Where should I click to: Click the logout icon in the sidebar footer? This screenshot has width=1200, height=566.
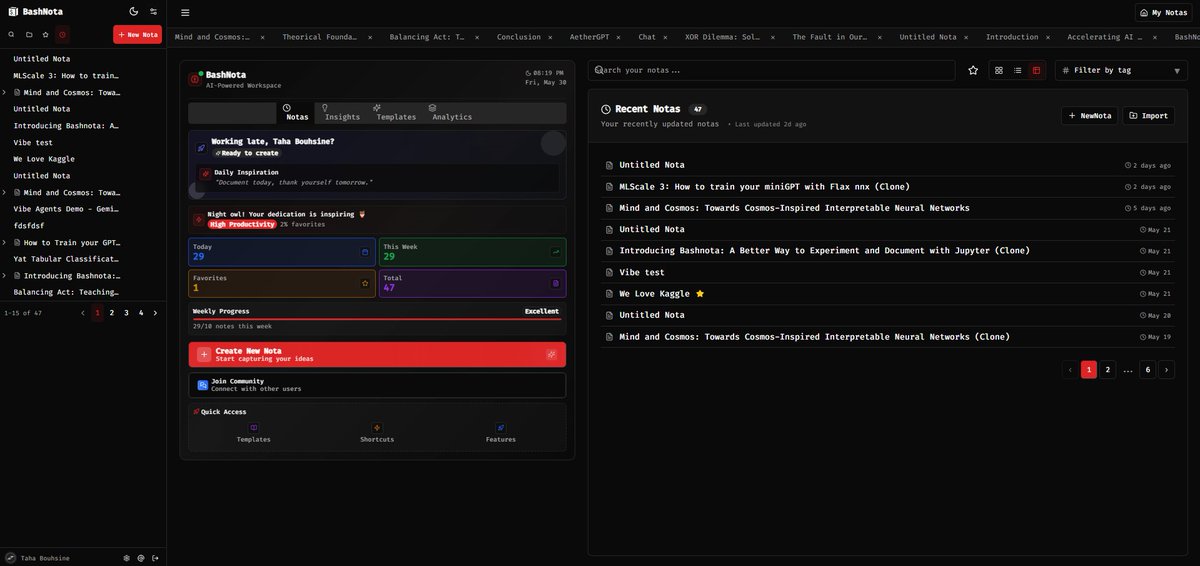(155, 558)
